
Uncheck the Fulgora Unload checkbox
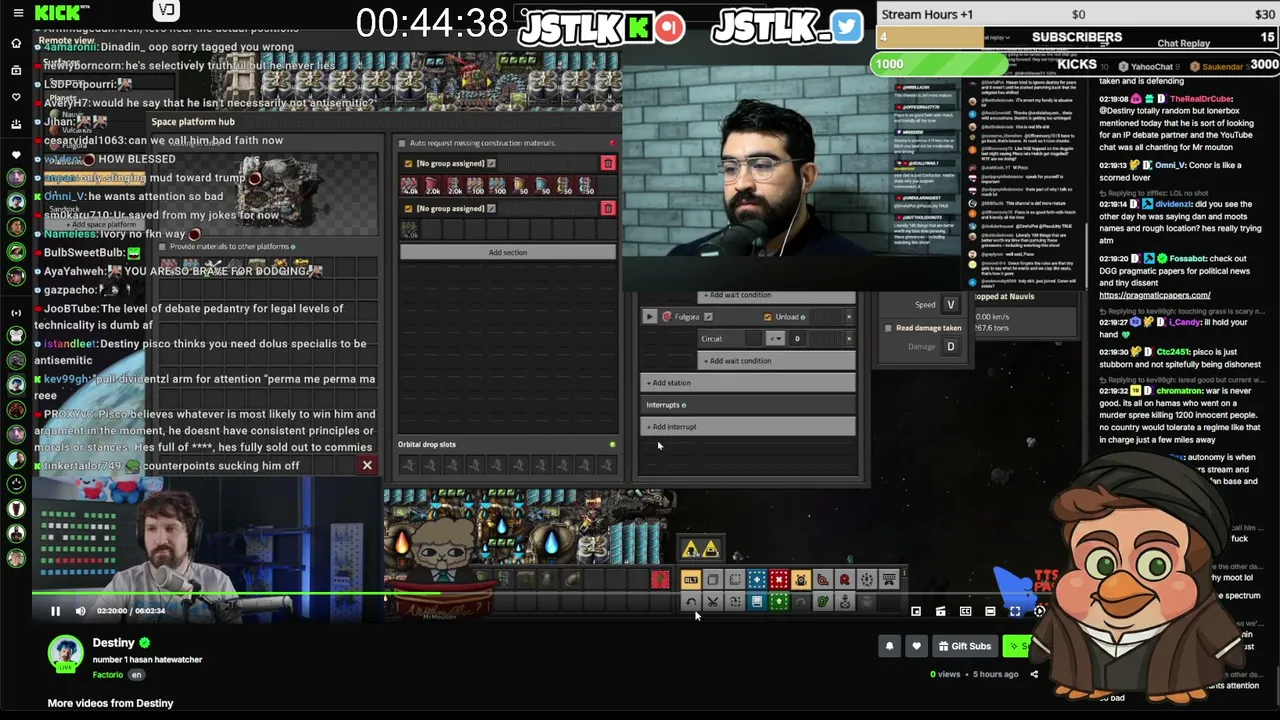[768, 317]
